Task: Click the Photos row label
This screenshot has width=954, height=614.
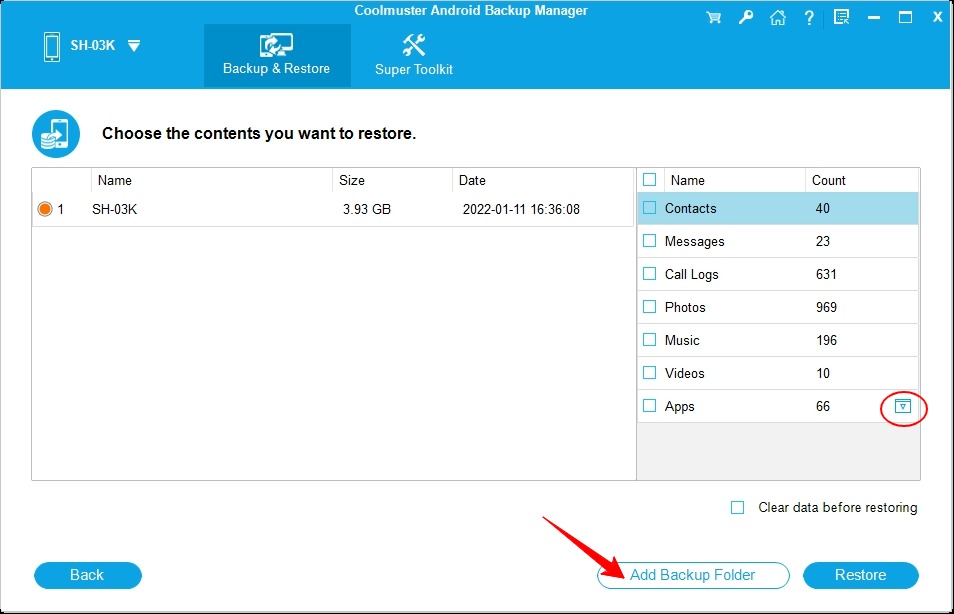Action: (685, 307)
